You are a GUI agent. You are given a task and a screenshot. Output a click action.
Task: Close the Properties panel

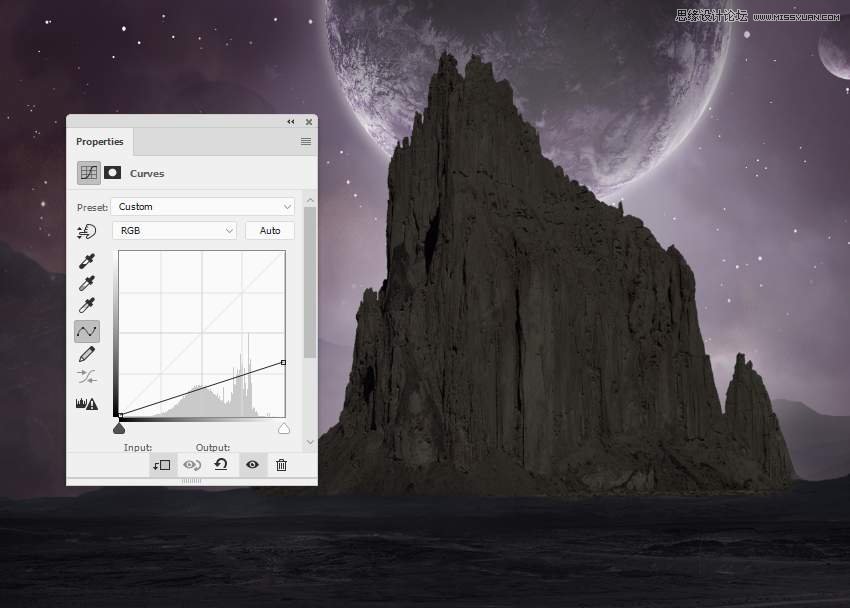pyautogui.click(x=308, y=122)
